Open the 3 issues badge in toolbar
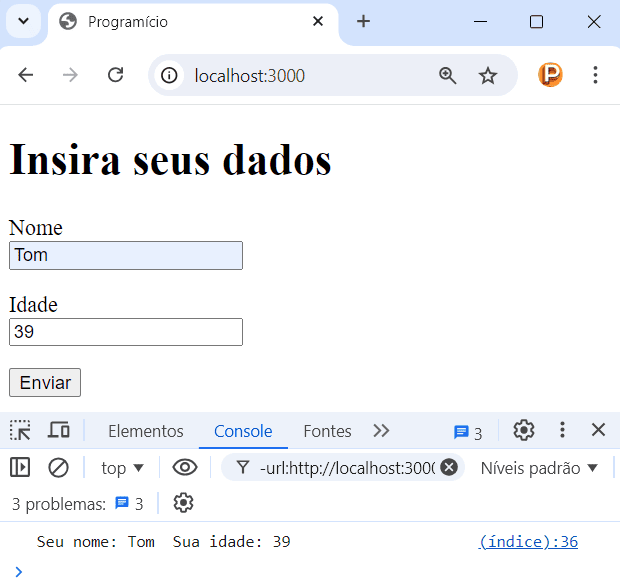The image size is (620, 580). pos(468,433)
